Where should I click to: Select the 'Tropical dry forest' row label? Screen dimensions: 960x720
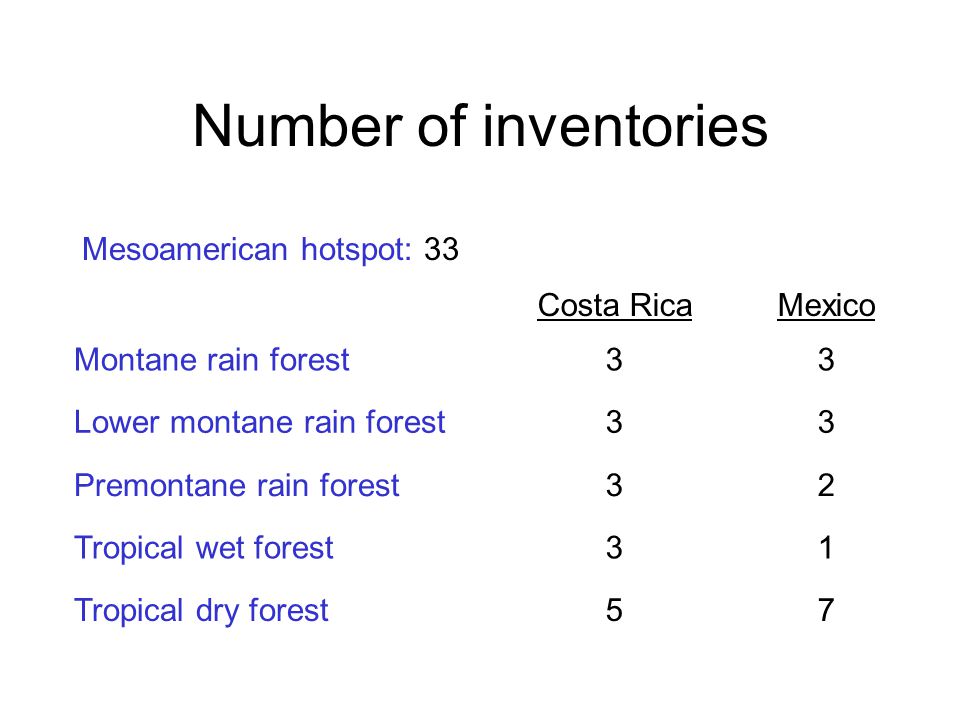[x=201, y=610]
